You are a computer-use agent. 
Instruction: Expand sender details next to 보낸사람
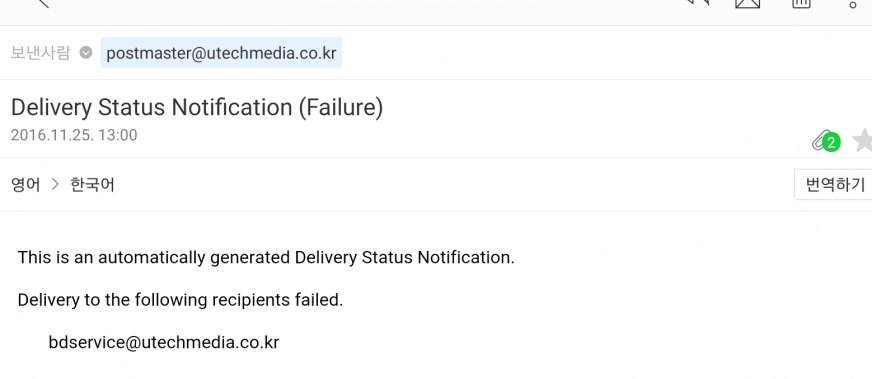[x=86, y=53]
